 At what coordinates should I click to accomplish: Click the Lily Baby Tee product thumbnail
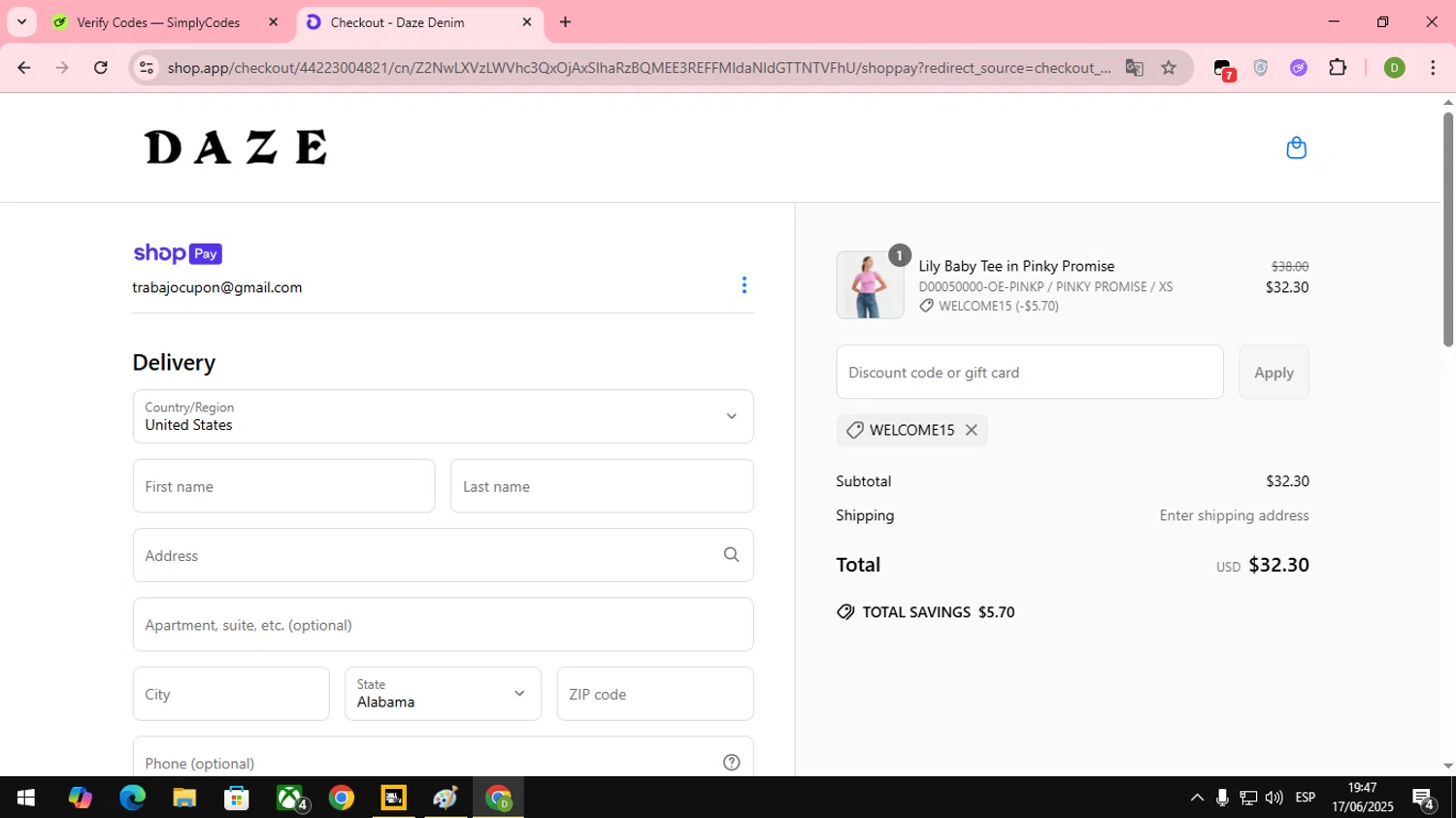(x=870, y=285)
